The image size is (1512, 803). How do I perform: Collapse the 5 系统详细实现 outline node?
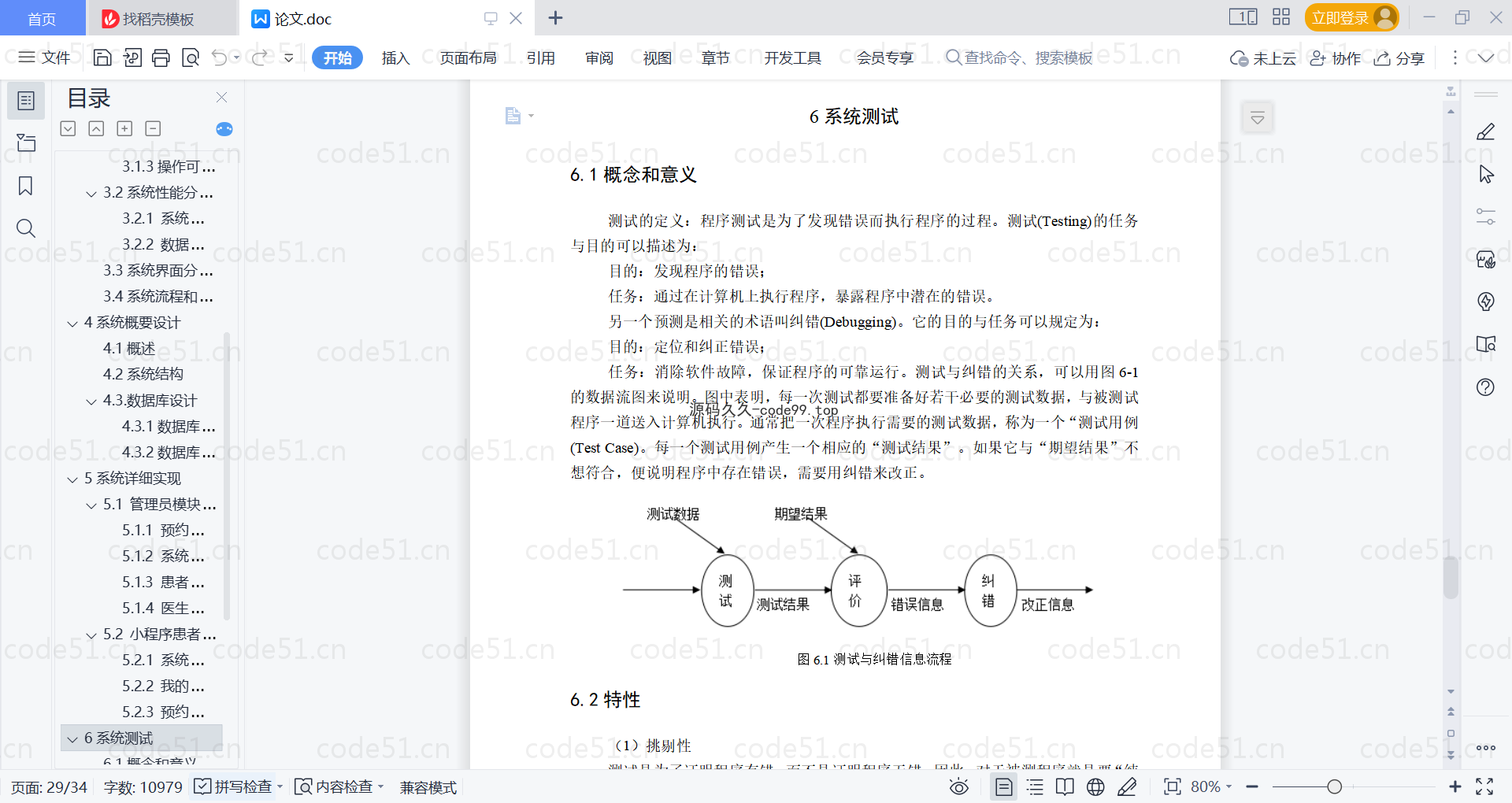click(x=72, y=479)
